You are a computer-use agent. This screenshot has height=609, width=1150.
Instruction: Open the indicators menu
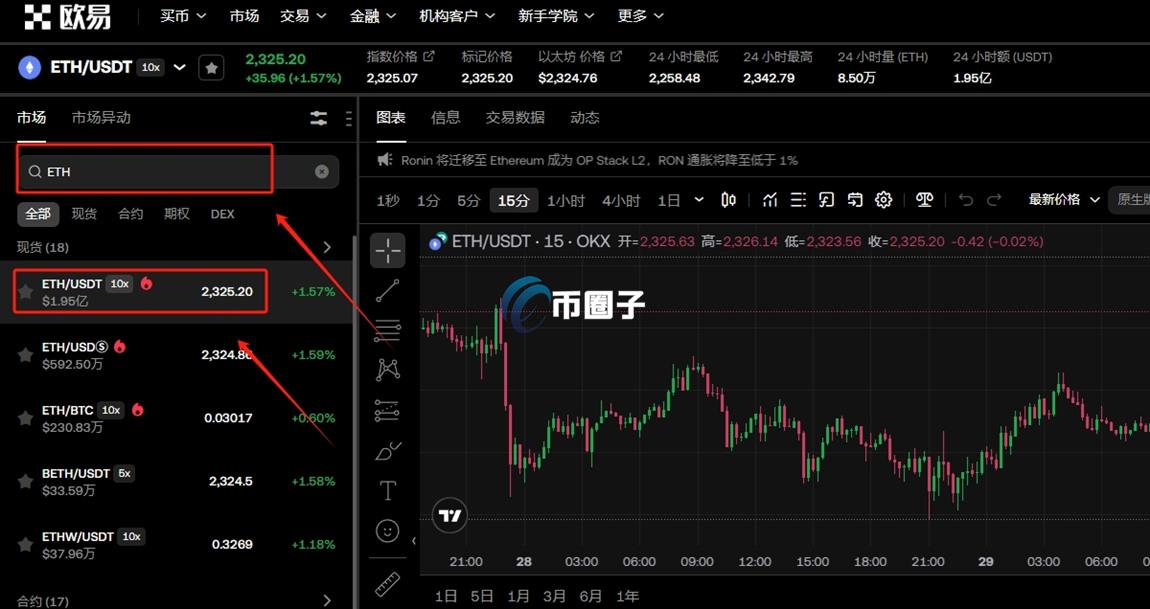pyautogui.click(x=769, y=200)
